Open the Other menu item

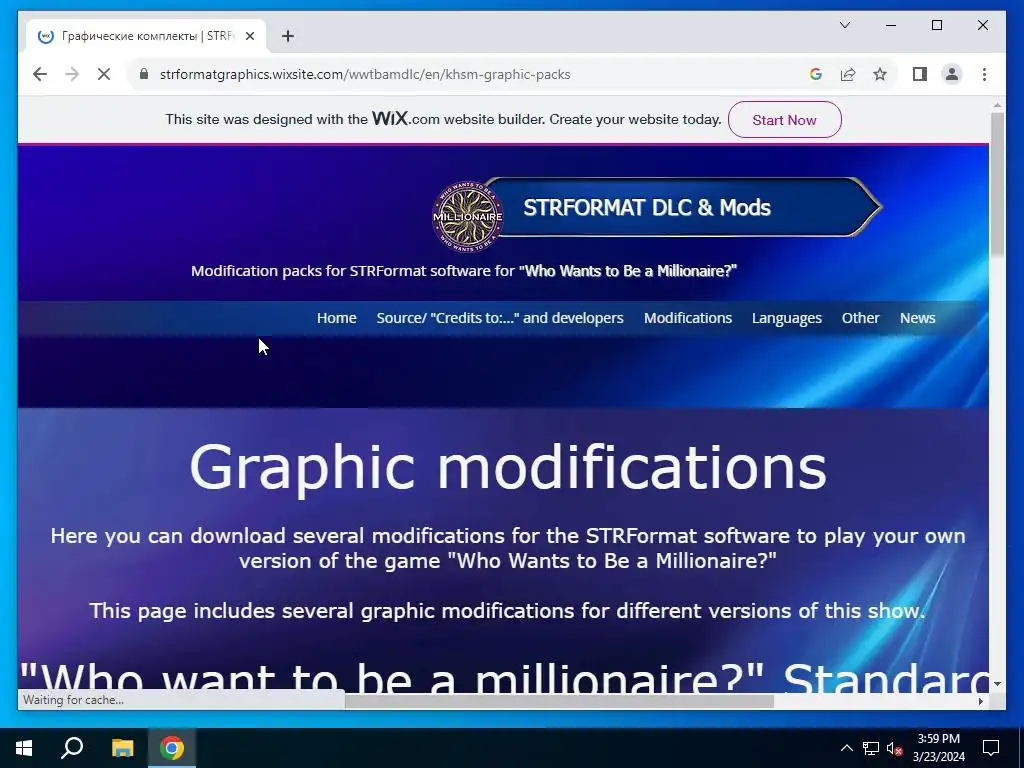point(860,318)
